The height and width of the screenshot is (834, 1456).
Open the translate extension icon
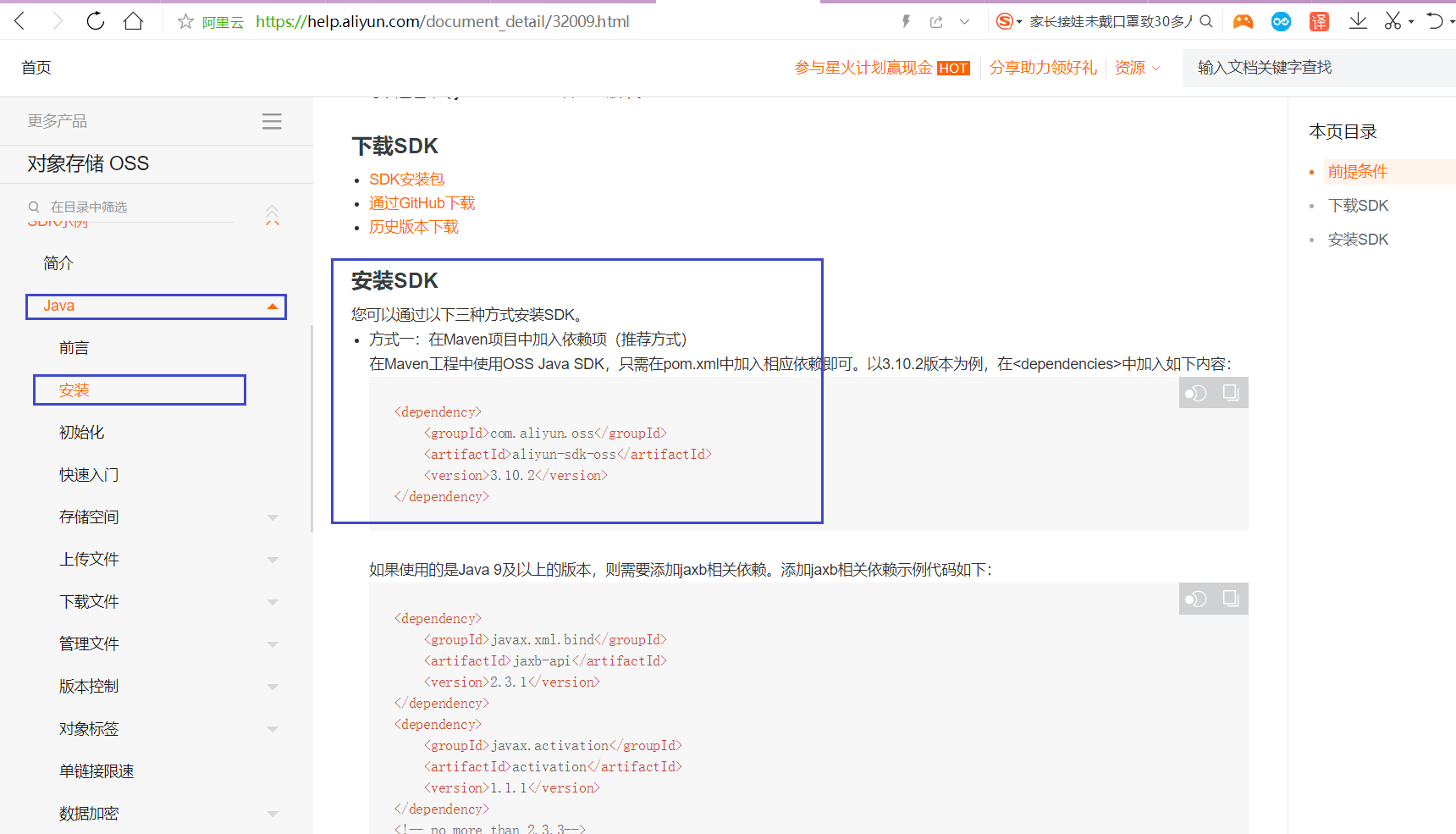(x=1319, y=22)
